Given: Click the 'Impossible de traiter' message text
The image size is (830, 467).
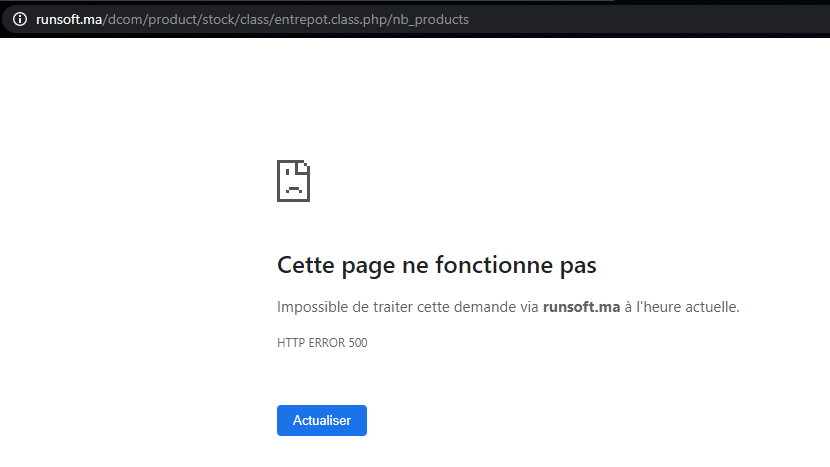Looking at the screenshot, I should (x=340, y=307).
